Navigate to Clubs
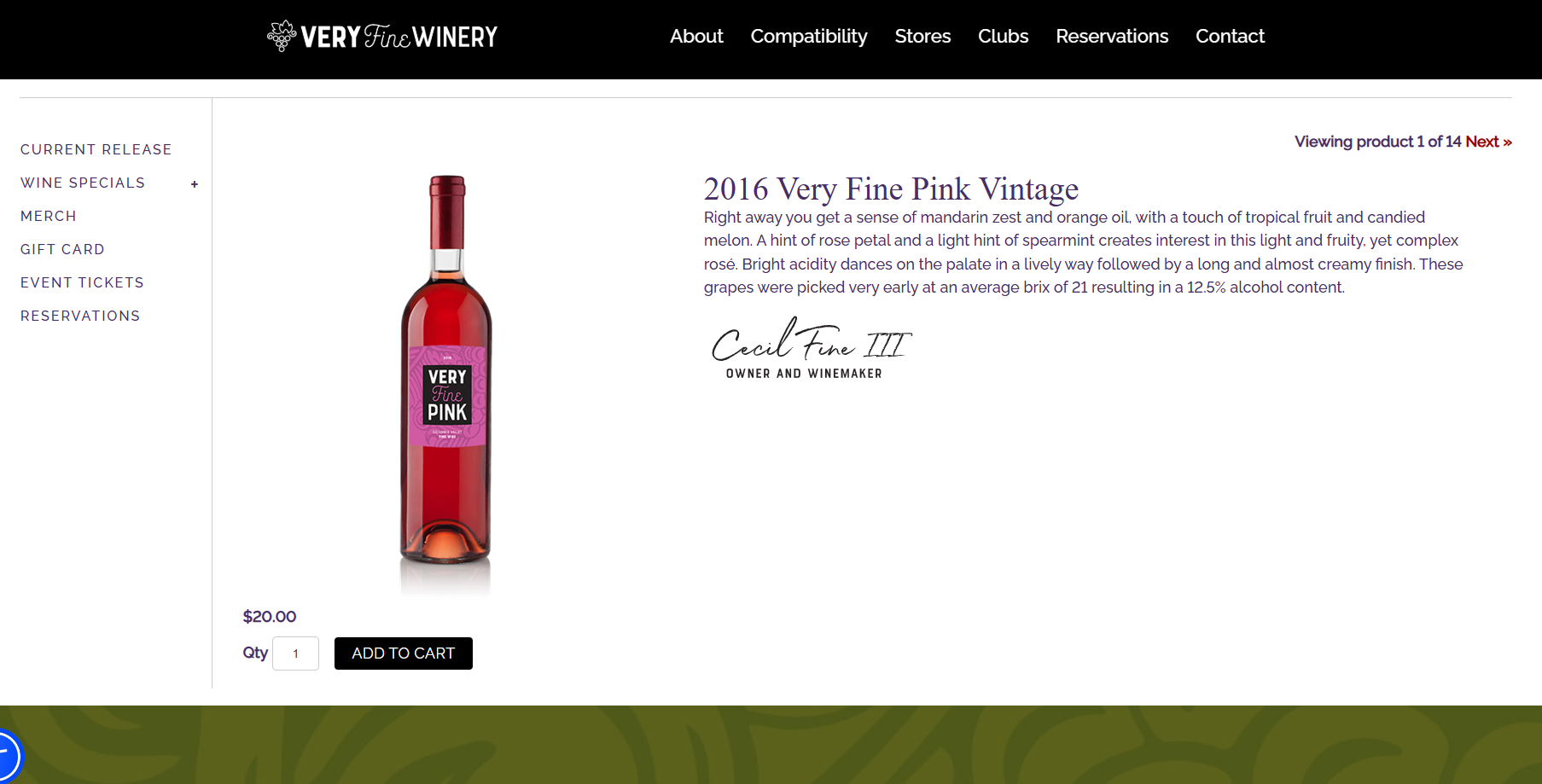 1003,36
